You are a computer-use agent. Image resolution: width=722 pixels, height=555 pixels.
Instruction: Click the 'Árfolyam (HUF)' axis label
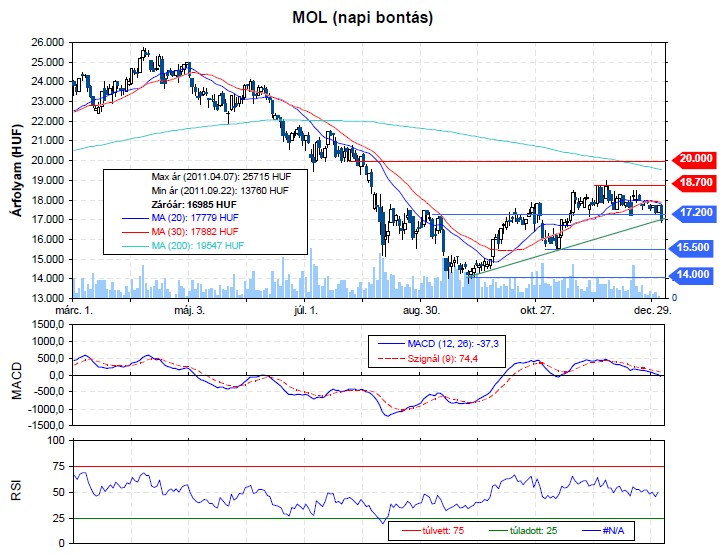click(17, 170)
